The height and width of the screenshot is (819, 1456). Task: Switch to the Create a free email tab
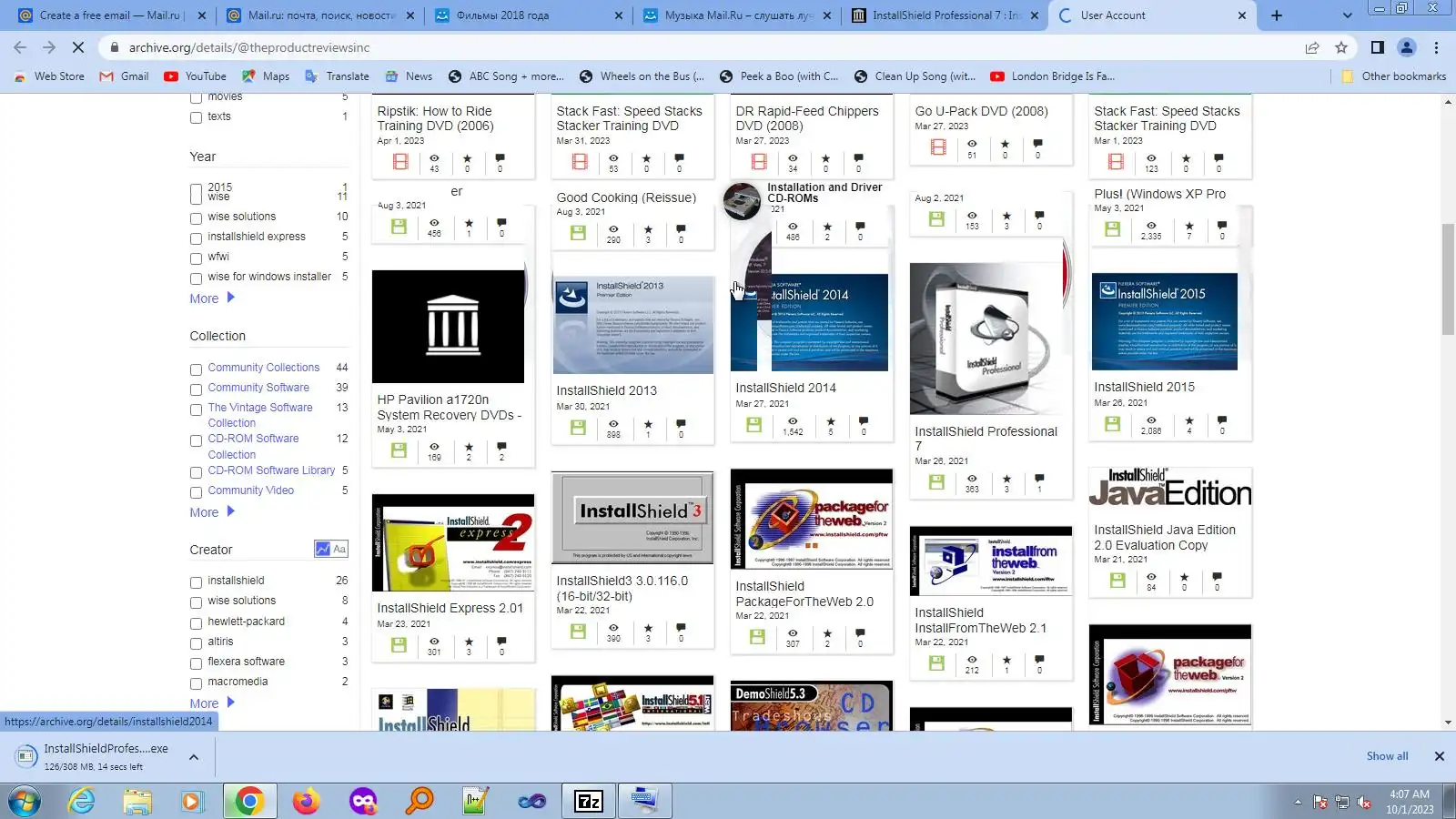pos(112,15)
